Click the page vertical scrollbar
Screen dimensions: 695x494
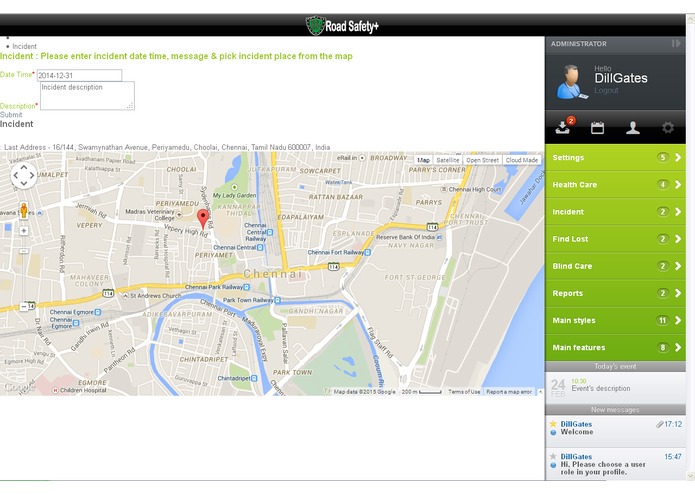(690, 247)
